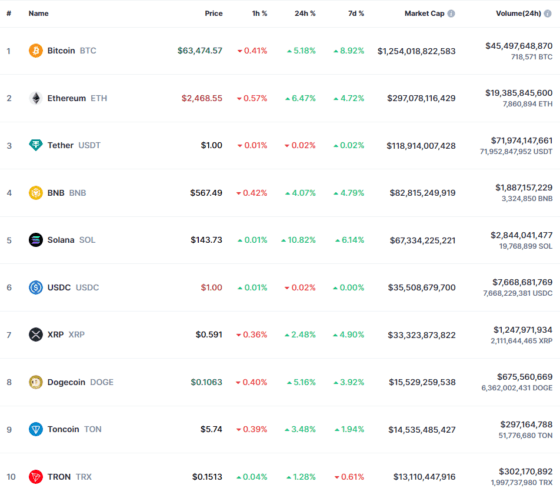Click the Bitcoin coin logo icon

36,51
